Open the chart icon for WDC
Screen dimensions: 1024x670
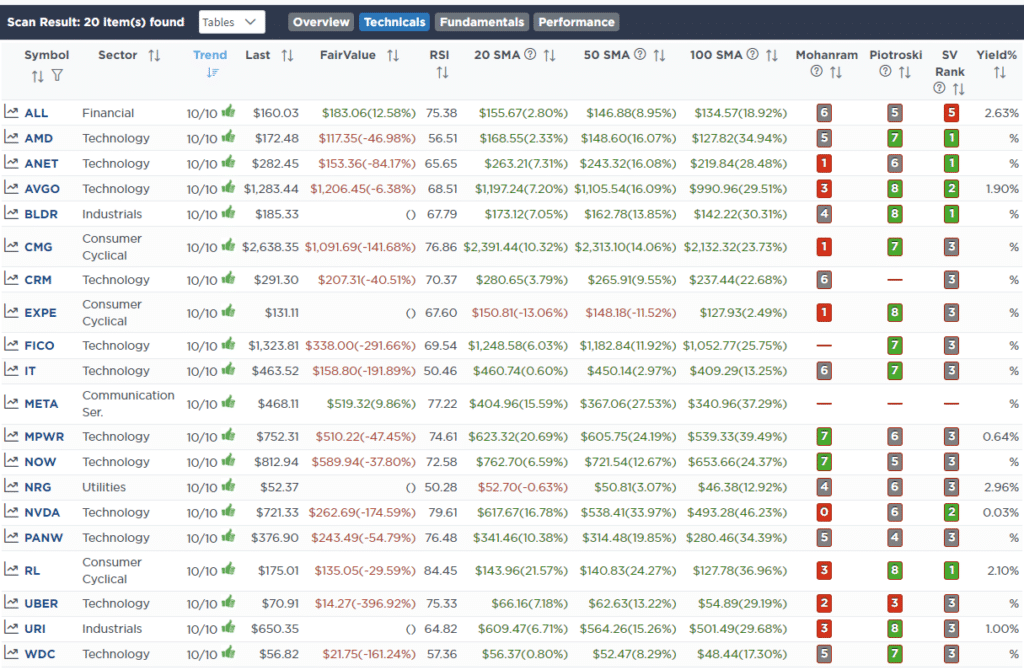pyautogui.click(x=11, y=652)
